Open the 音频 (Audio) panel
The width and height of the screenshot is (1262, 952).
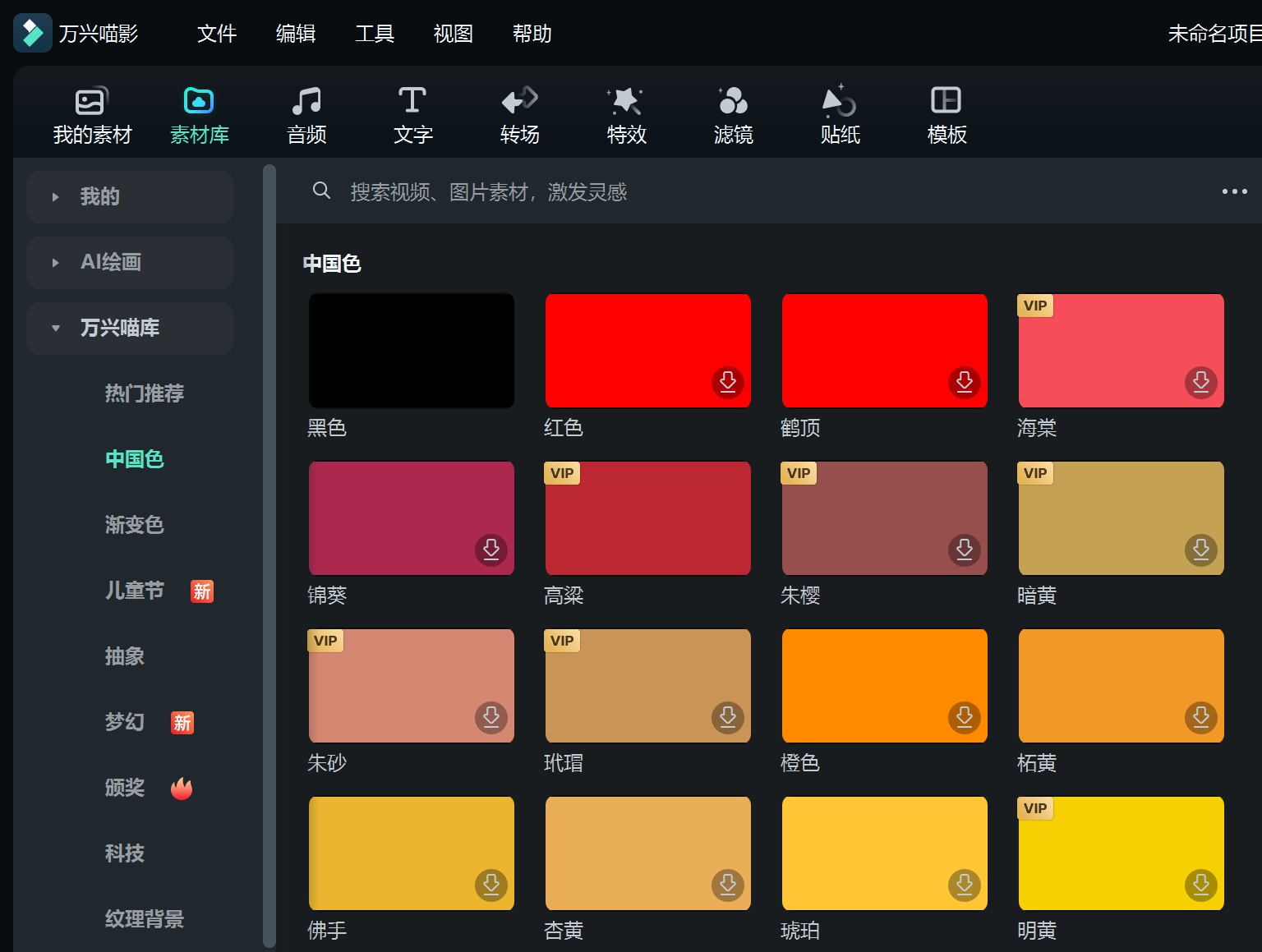[306, 113]
